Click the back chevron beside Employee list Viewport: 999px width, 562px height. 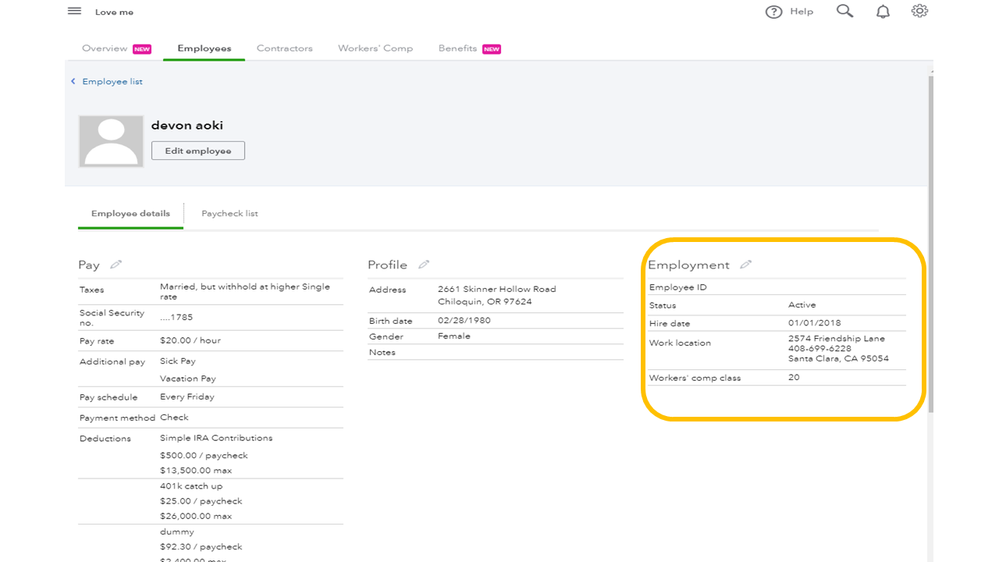pyautogui.click(x=73, y=82)
